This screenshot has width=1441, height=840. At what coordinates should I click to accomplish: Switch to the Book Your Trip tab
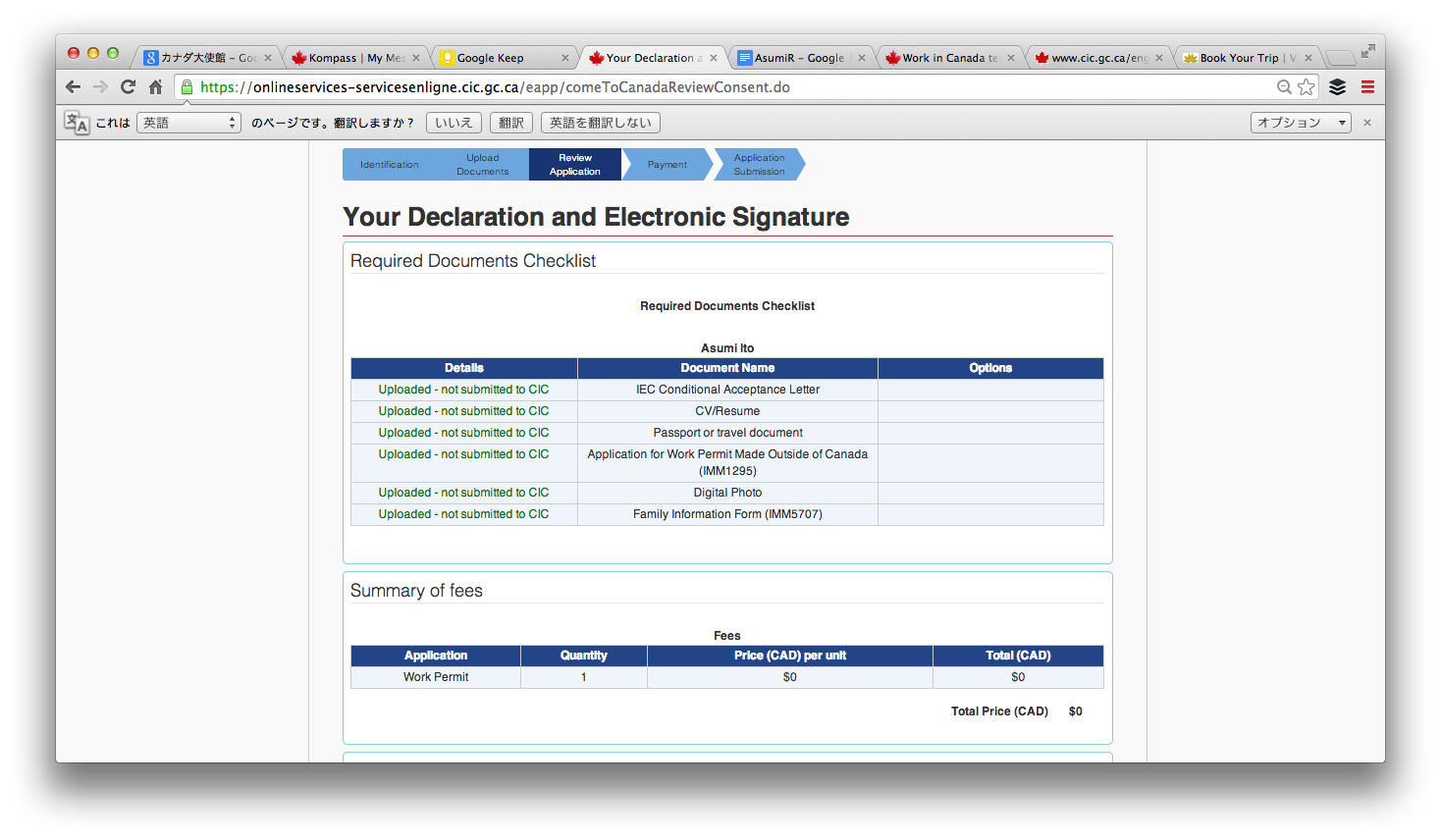coord(1242,58)
